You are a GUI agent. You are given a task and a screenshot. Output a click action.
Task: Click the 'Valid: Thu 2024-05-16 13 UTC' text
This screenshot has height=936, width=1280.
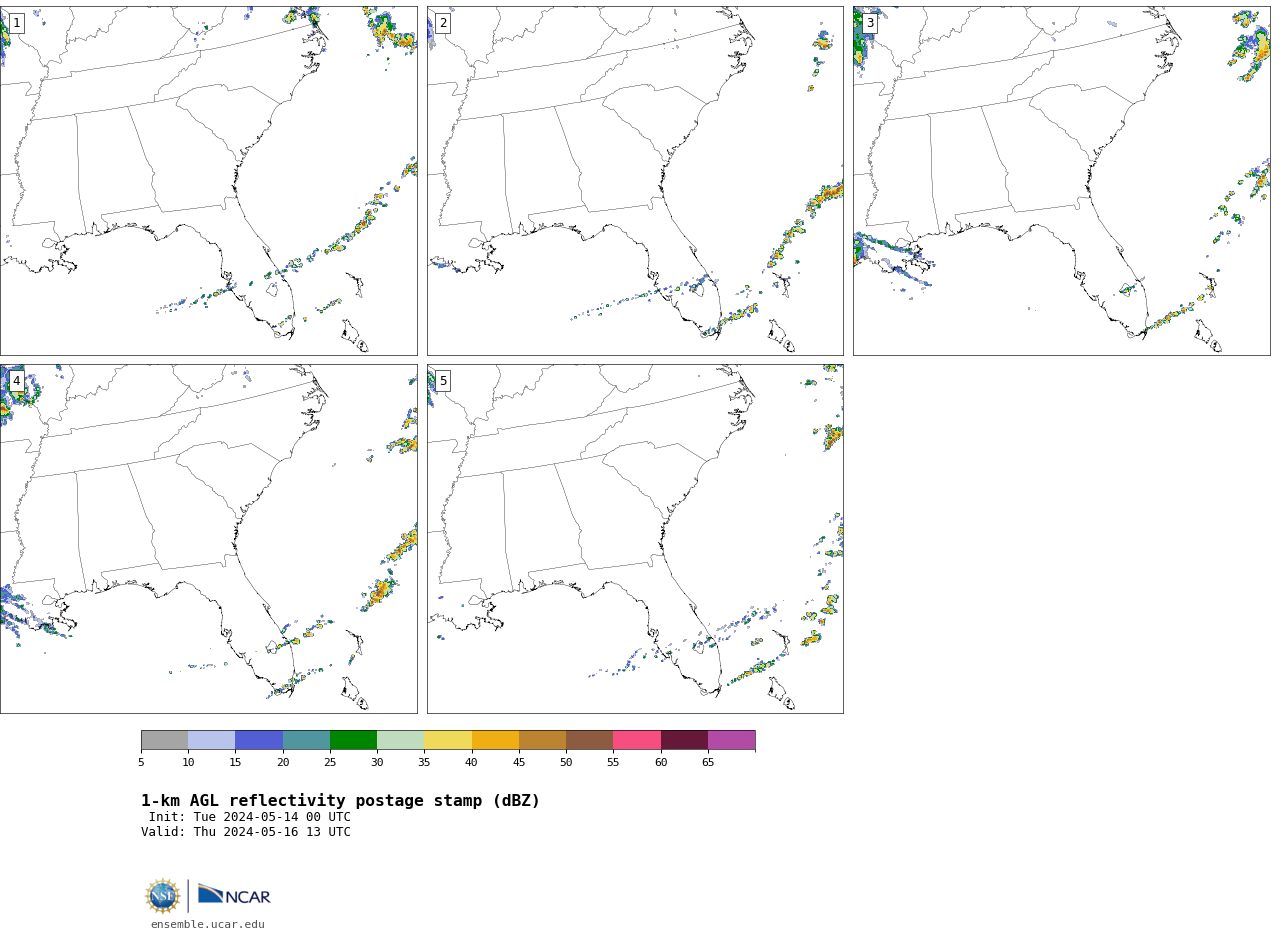246,832
